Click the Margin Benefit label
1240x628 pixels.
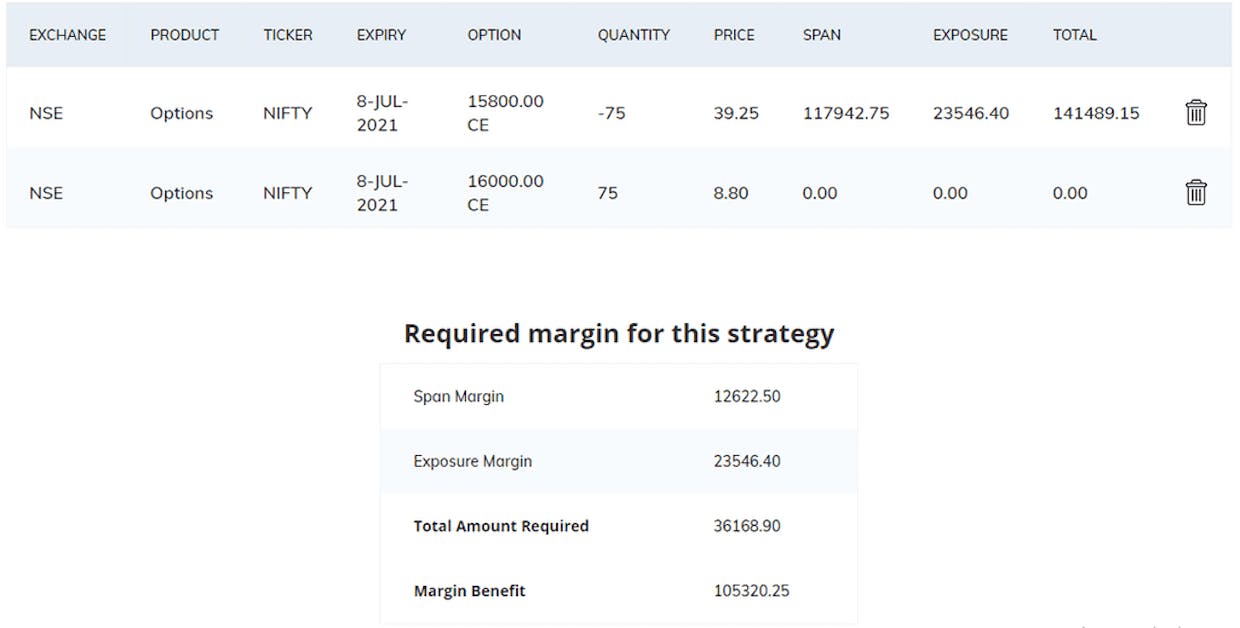pyautogui.click(x=469, y=591)
